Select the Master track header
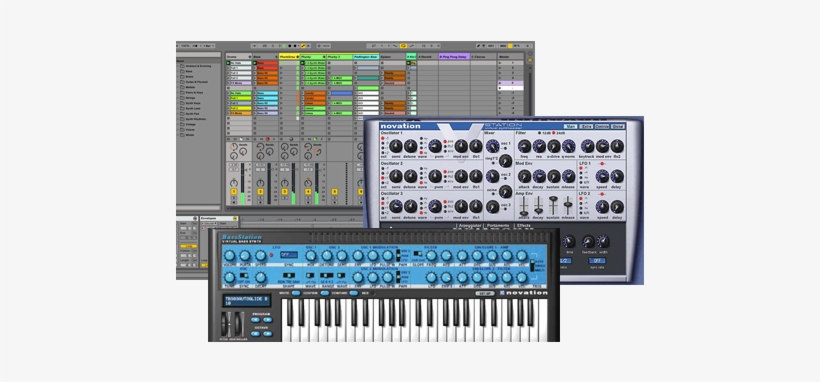 510,57
